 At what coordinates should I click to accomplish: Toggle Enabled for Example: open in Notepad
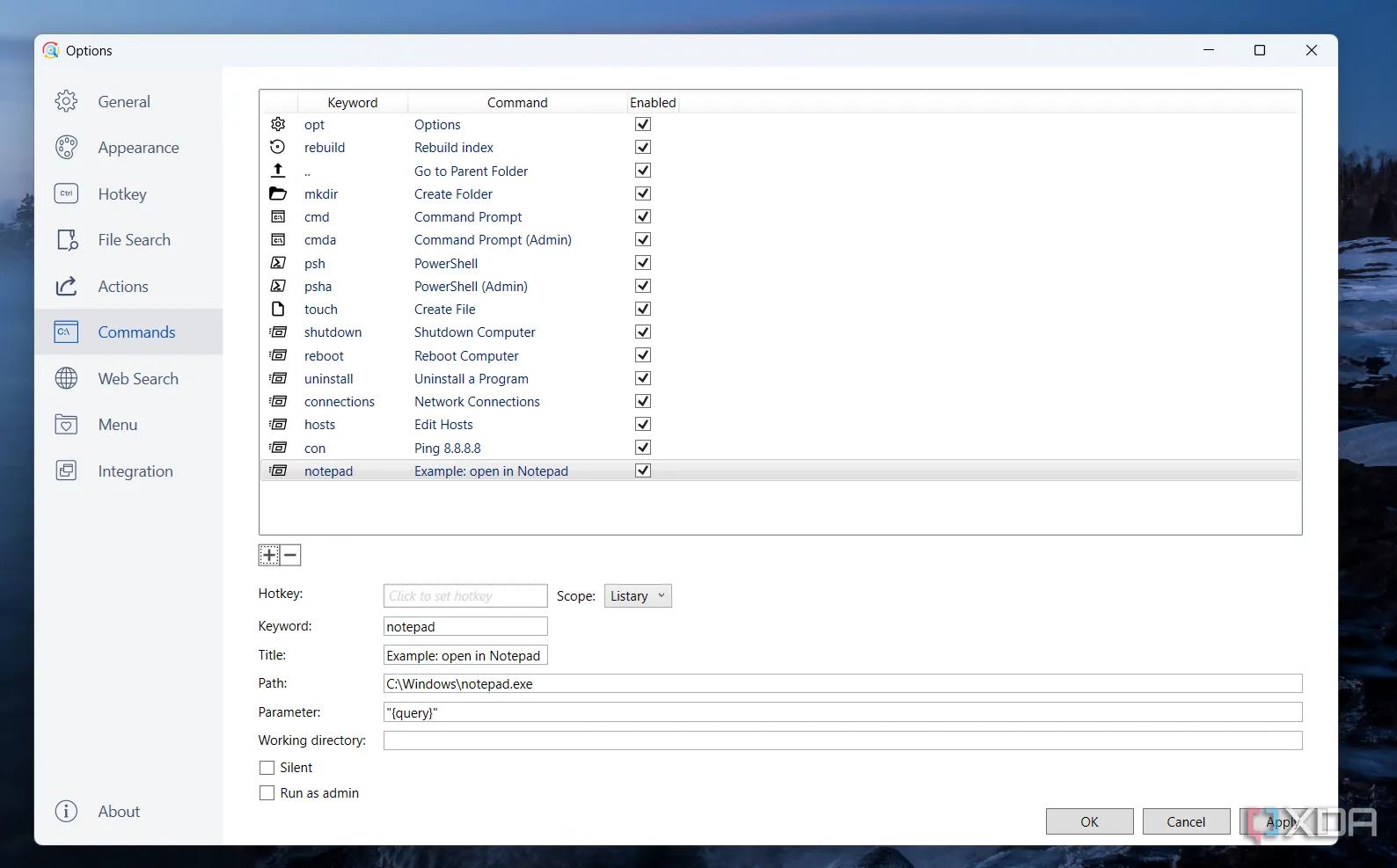tap(643, 470)
